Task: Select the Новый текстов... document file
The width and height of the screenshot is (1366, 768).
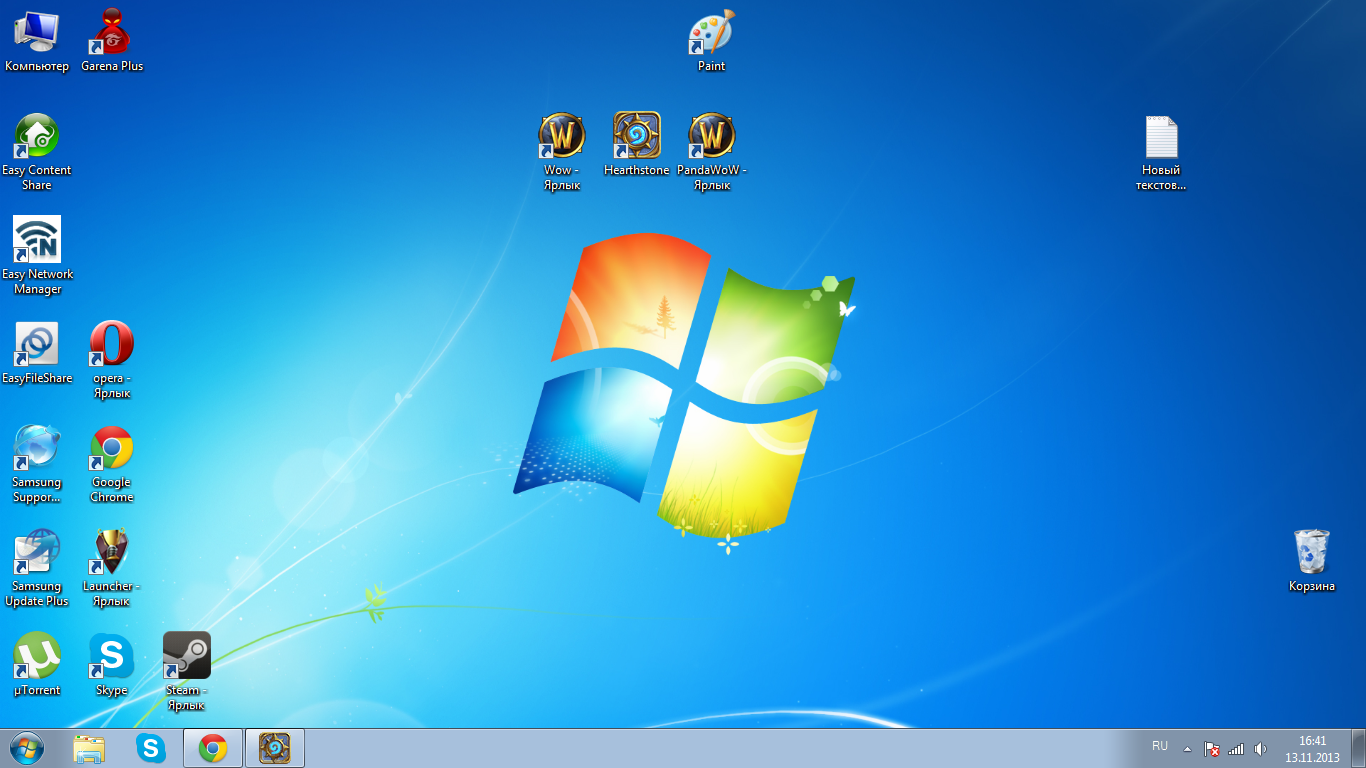Action: (x=1161, y=152)
